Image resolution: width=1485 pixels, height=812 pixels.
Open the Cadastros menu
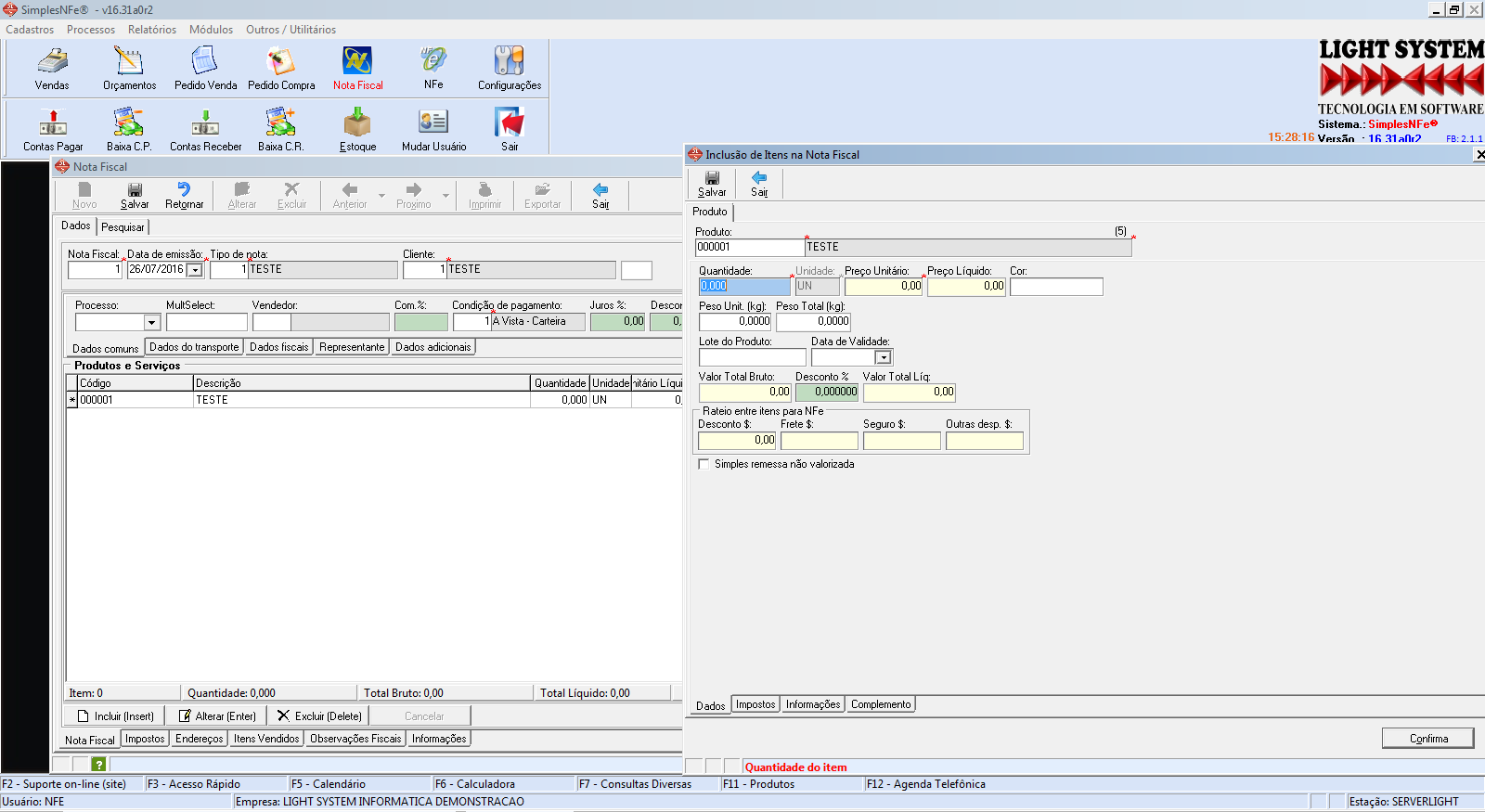[30, 30]
